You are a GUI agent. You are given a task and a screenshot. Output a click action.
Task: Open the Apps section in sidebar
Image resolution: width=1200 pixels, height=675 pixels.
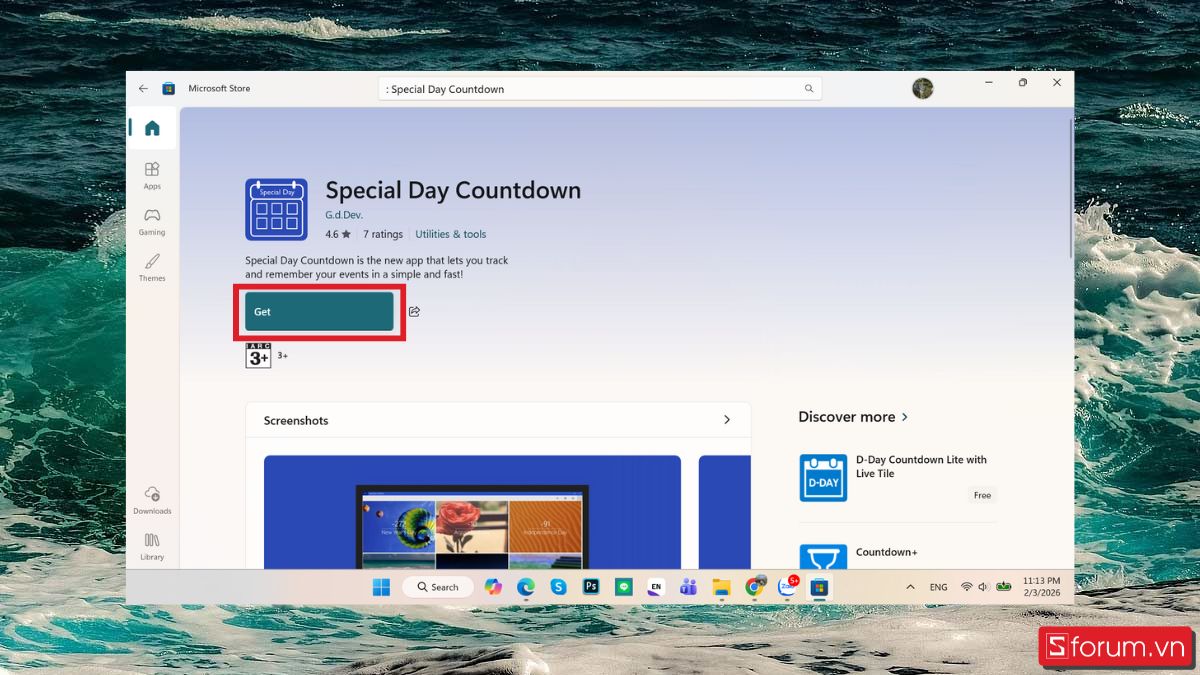pyautogui.click(x=152, y=175)
